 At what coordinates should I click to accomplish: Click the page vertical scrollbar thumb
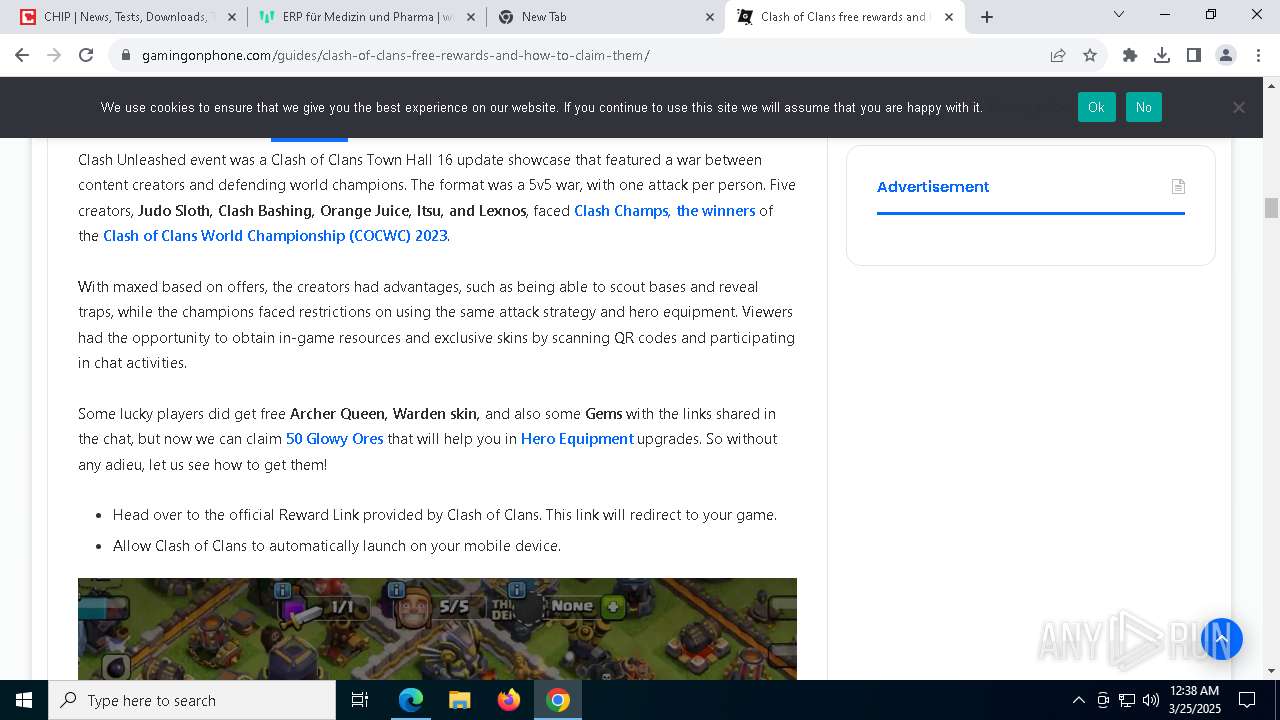(1271, 208)
